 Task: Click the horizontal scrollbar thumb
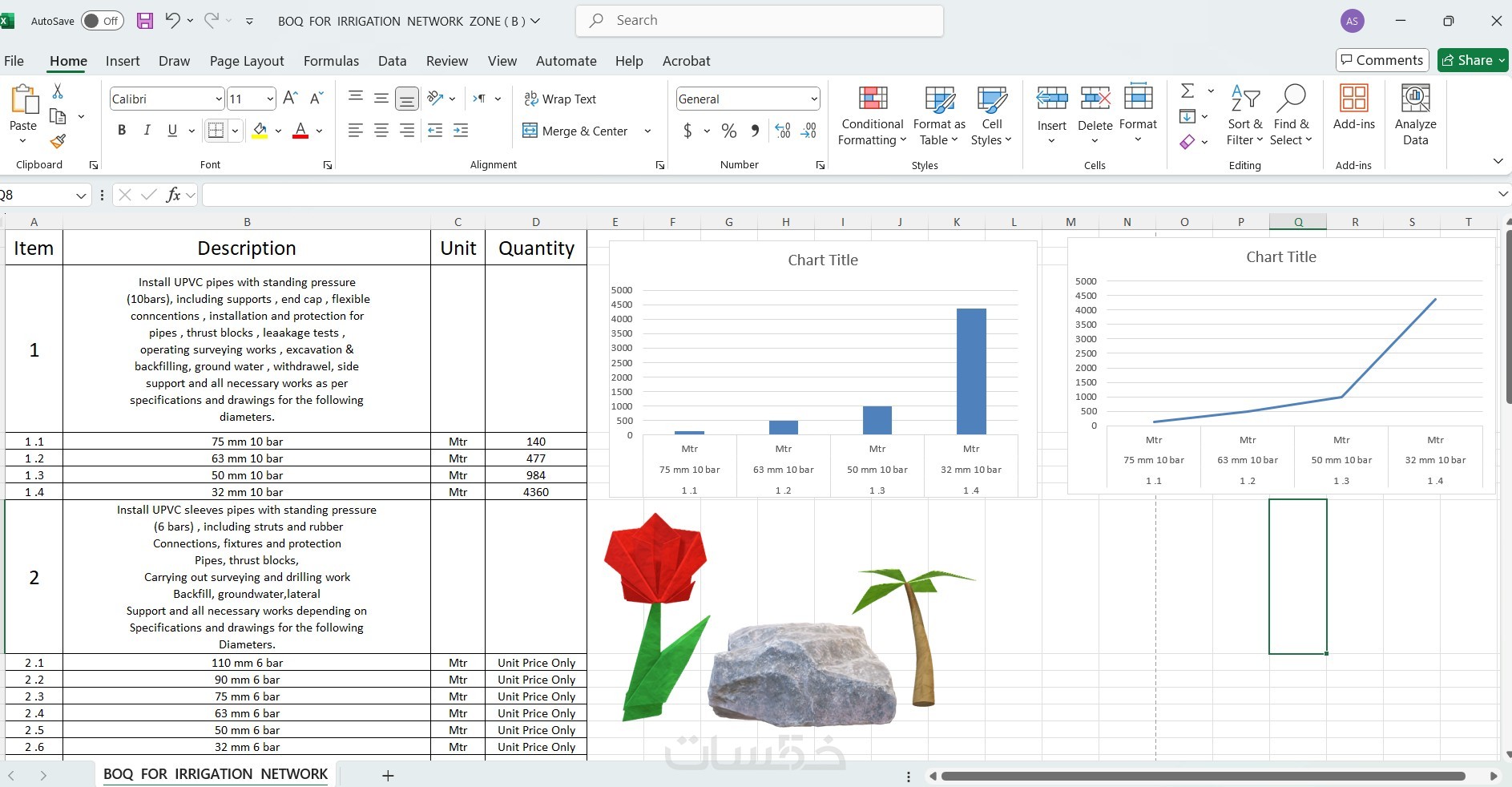pos(1203,776)
